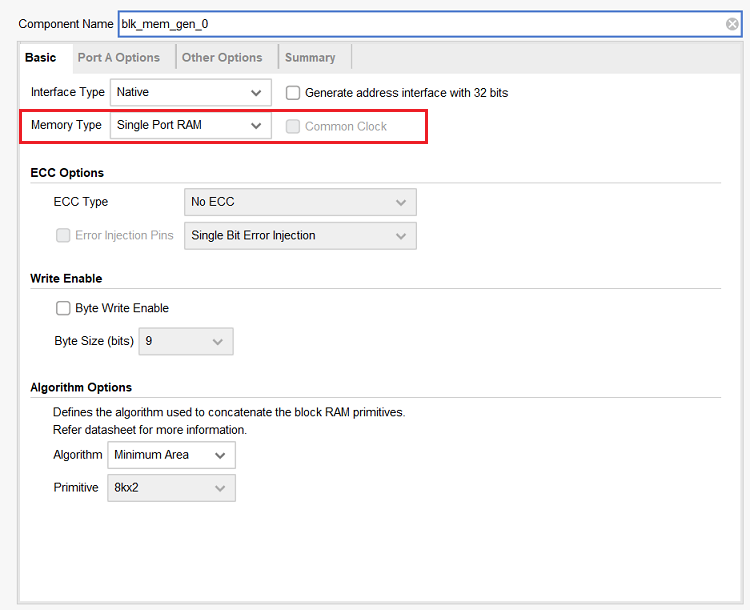This screenshot has height=610, width=750.
Task: Expand the Memory Type dropdown
Action: [x=190, y=126]
